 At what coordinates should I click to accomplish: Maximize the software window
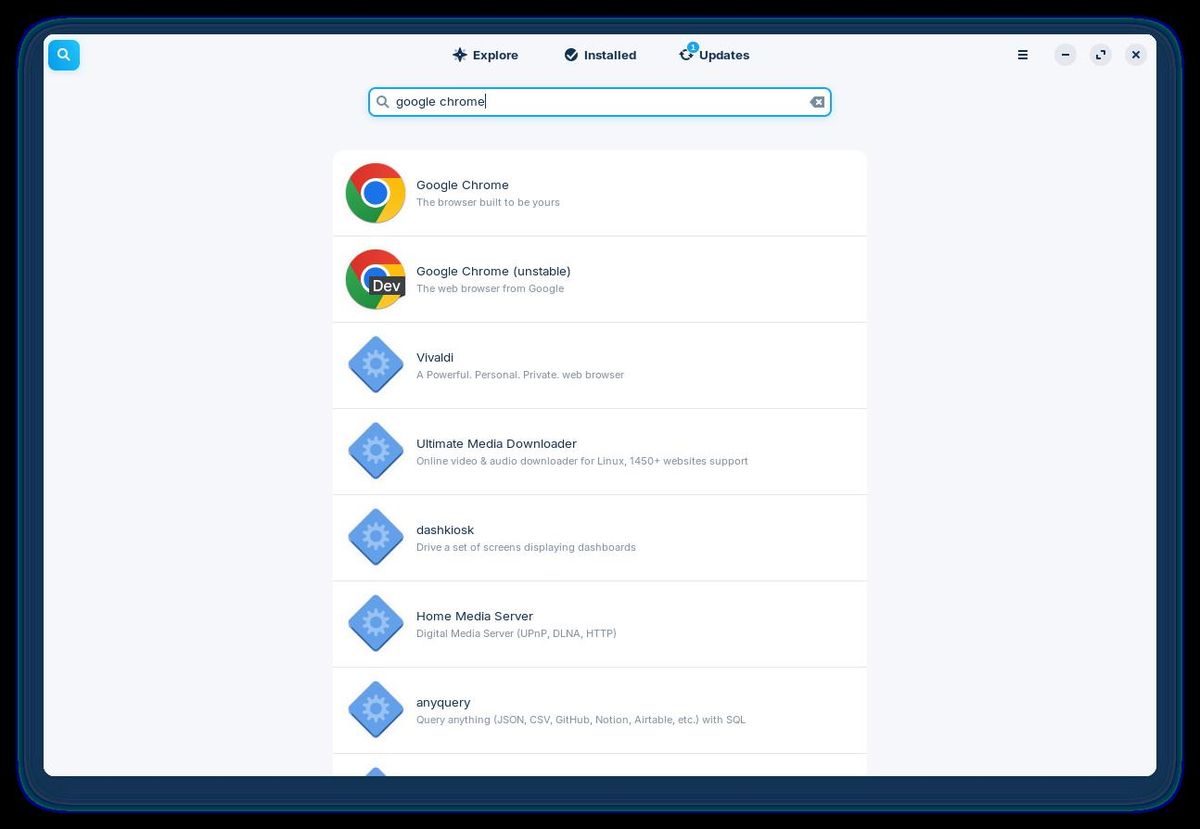[1100, 55]
